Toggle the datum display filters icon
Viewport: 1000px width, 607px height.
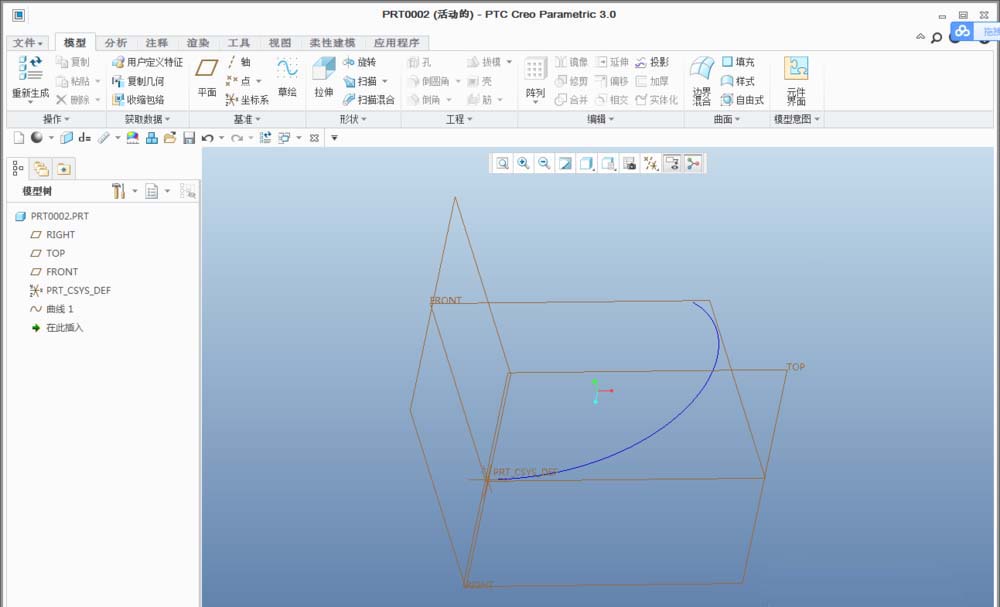tap(651, 164)
